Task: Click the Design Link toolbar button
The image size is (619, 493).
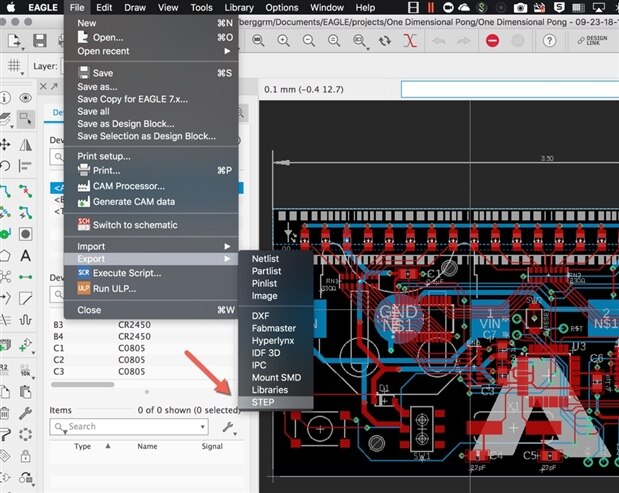Action: (x=592, y=40)
